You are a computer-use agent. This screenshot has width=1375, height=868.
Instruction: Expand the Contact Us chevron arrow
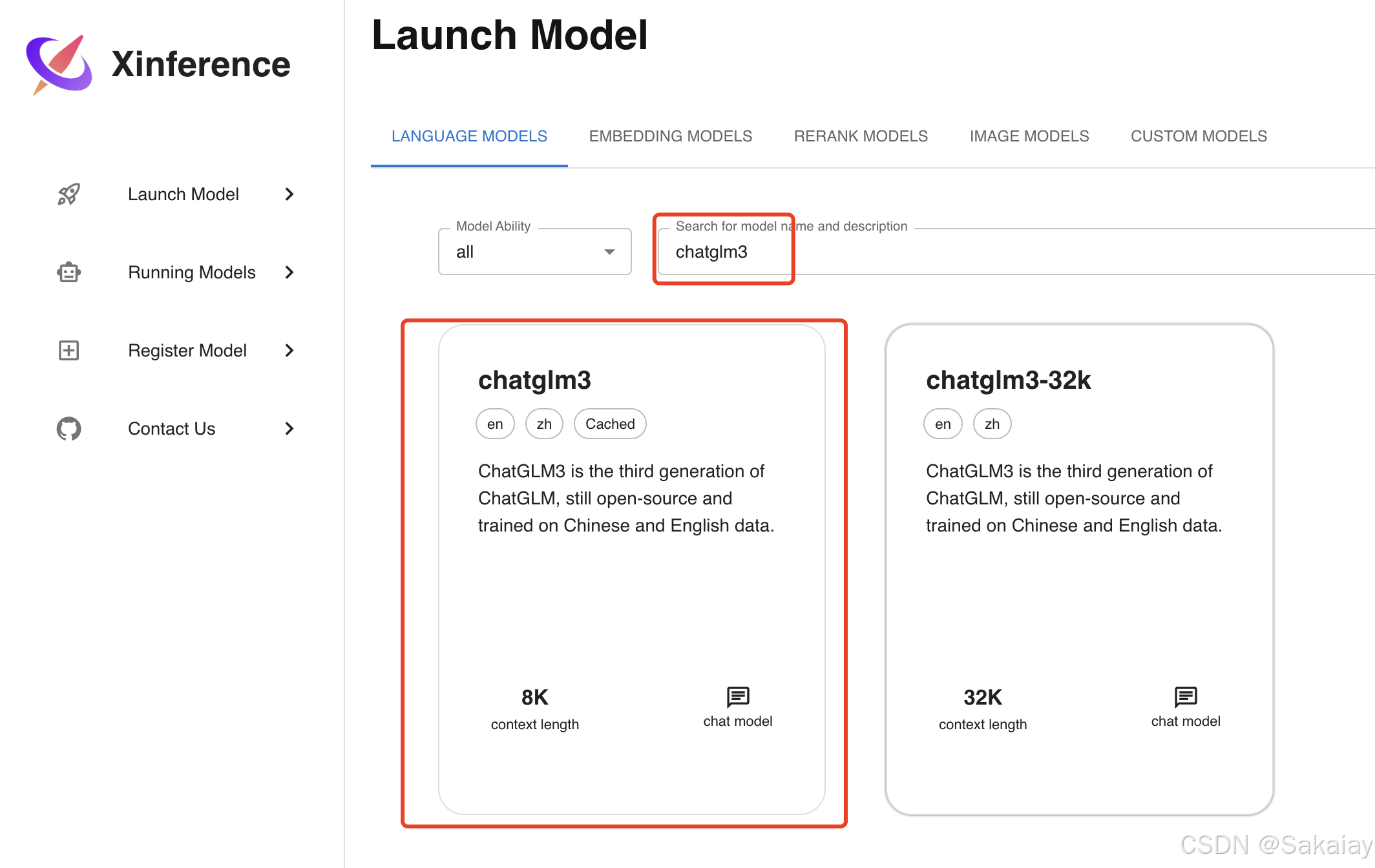click(289, 429)
